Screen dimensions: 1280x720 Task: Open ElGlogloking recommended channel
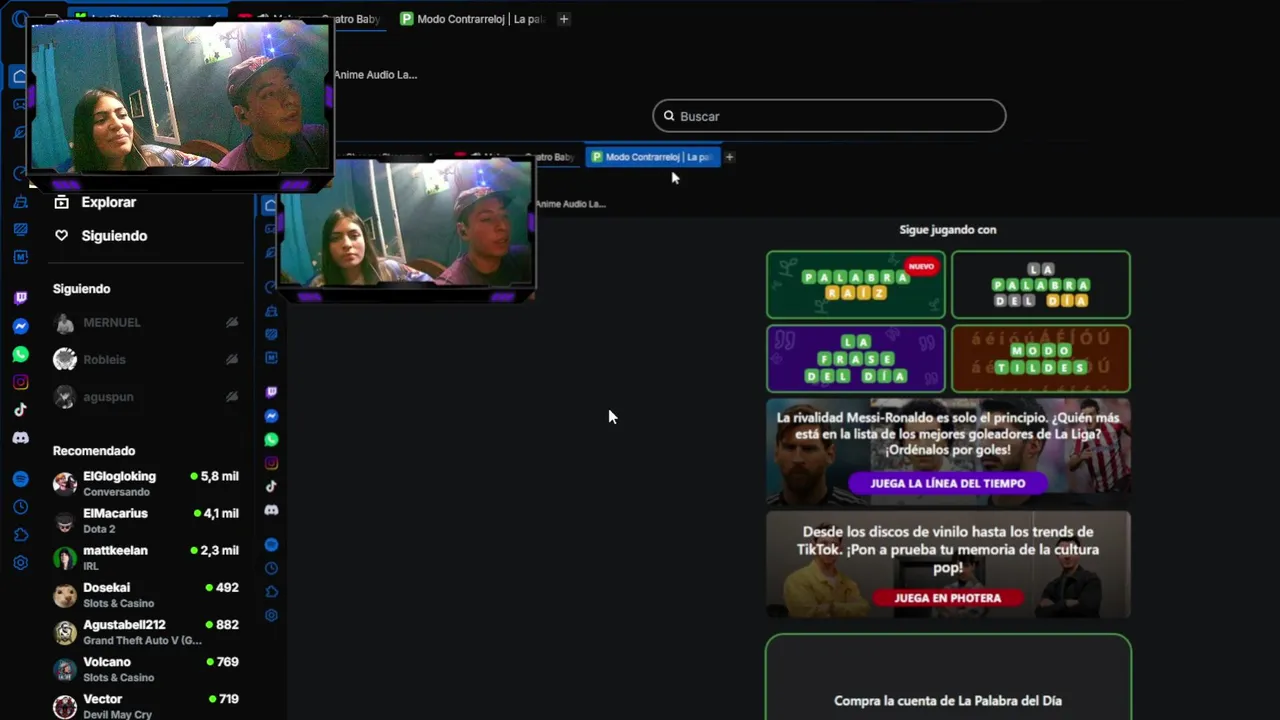click(x=148, y=484)
